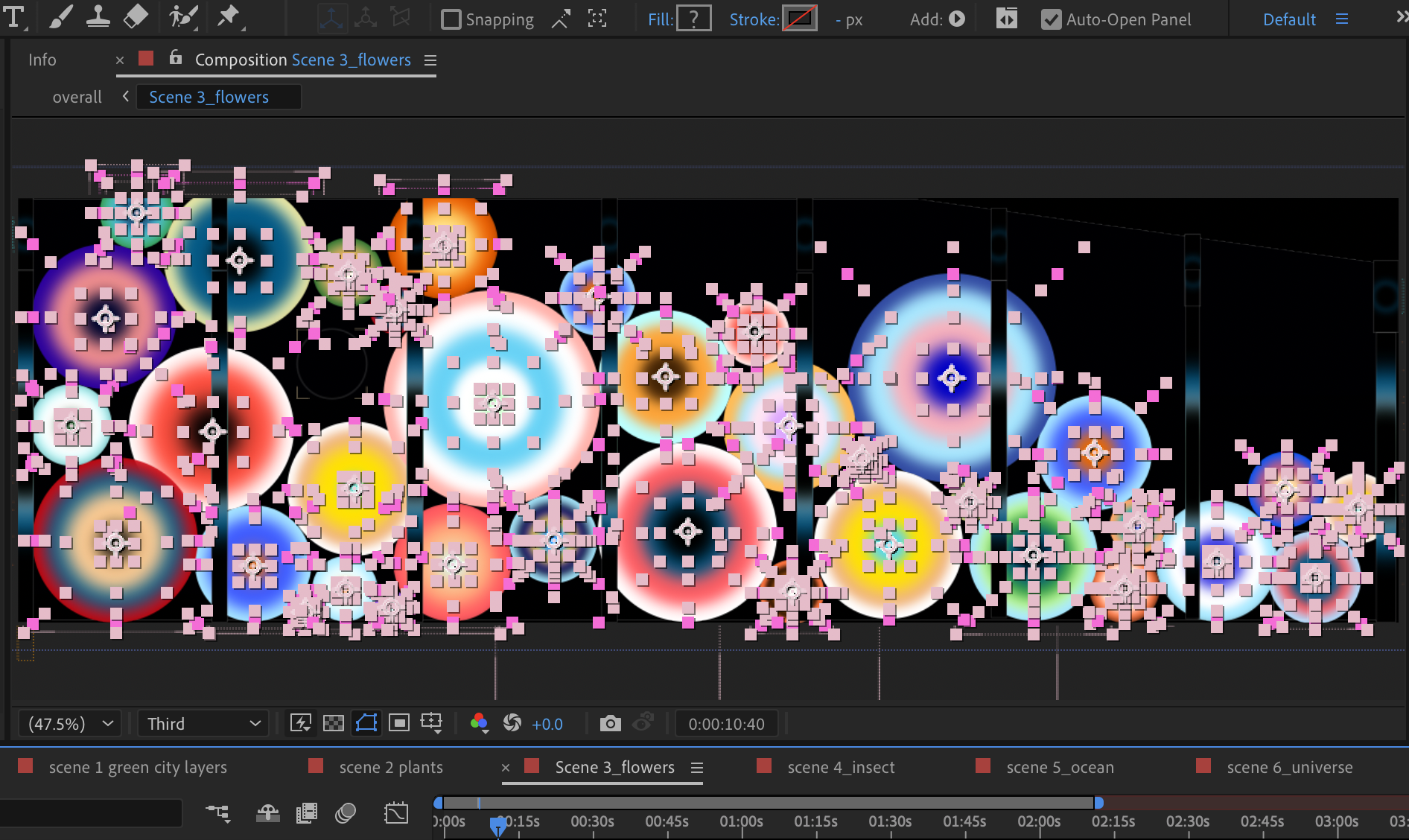Switch to scene 4_insect timeline tab
Screen dimensions: 1409x840
[840, 767]
